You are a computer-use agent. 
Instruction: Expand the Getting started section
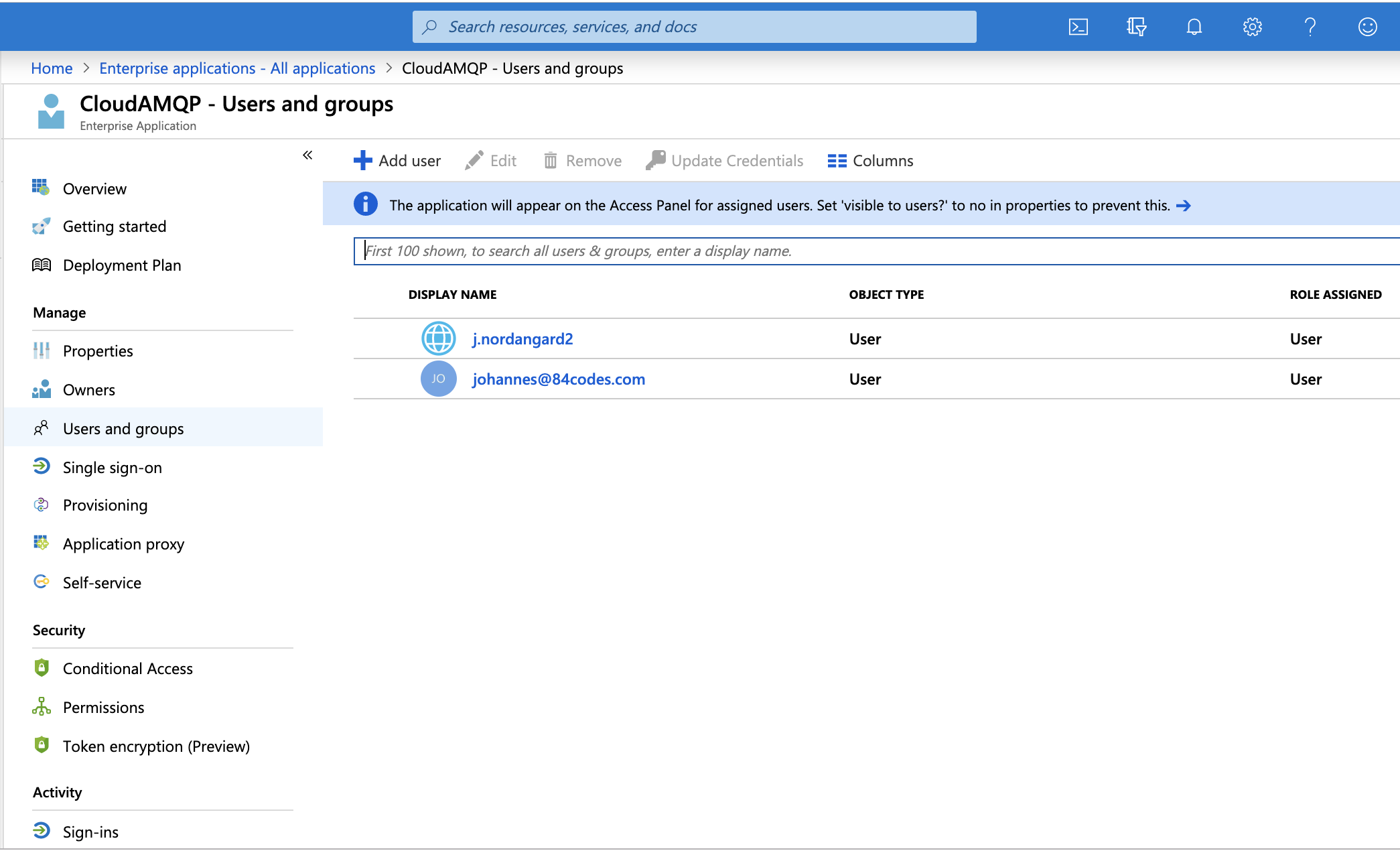[x=114, y=227]
